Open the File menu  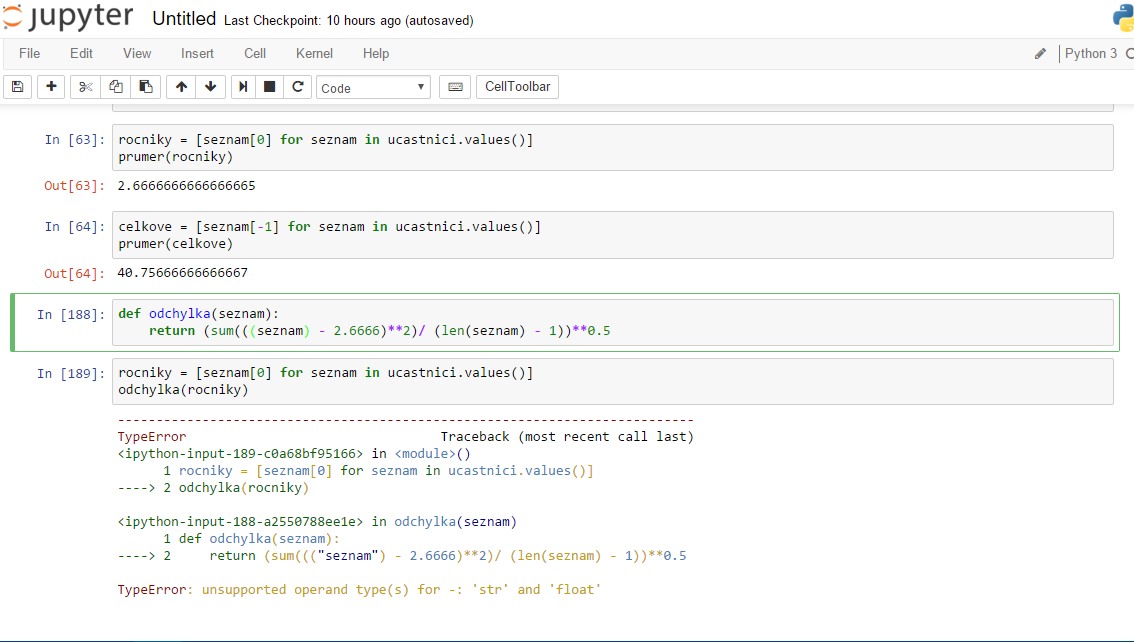[29, 53]
